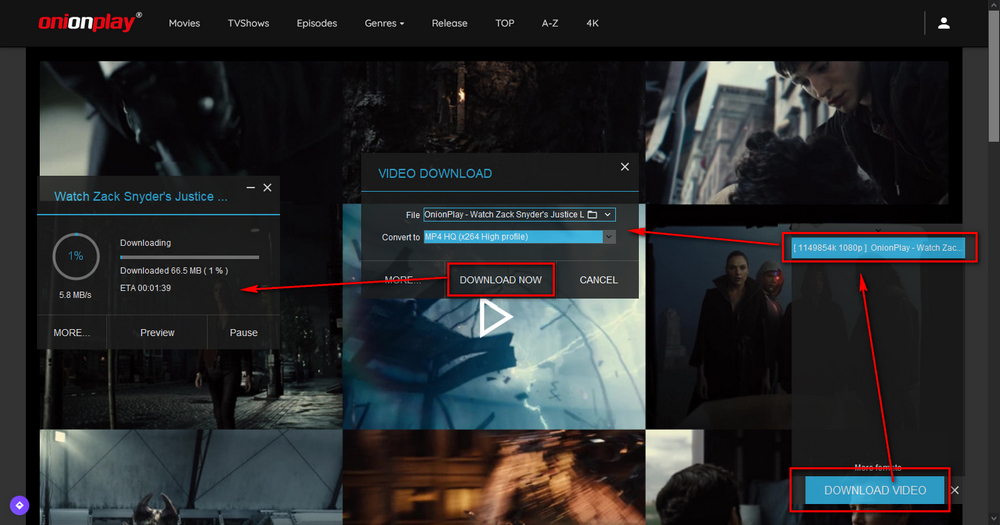Open the user account profile icon
The height and width of the screenshot is (525, 1000).
tap(944, 23)
